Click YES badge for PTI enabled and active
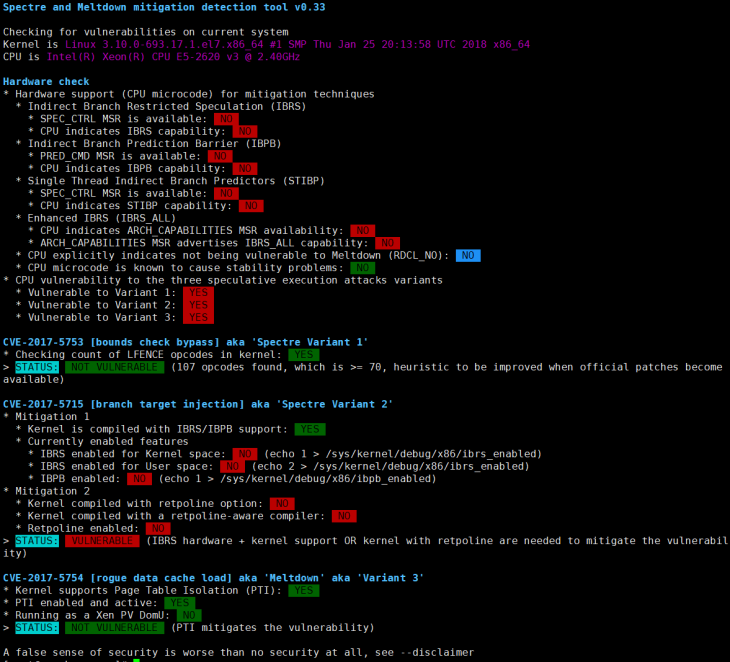Screen dimensions: 730x662 point(180,602)
